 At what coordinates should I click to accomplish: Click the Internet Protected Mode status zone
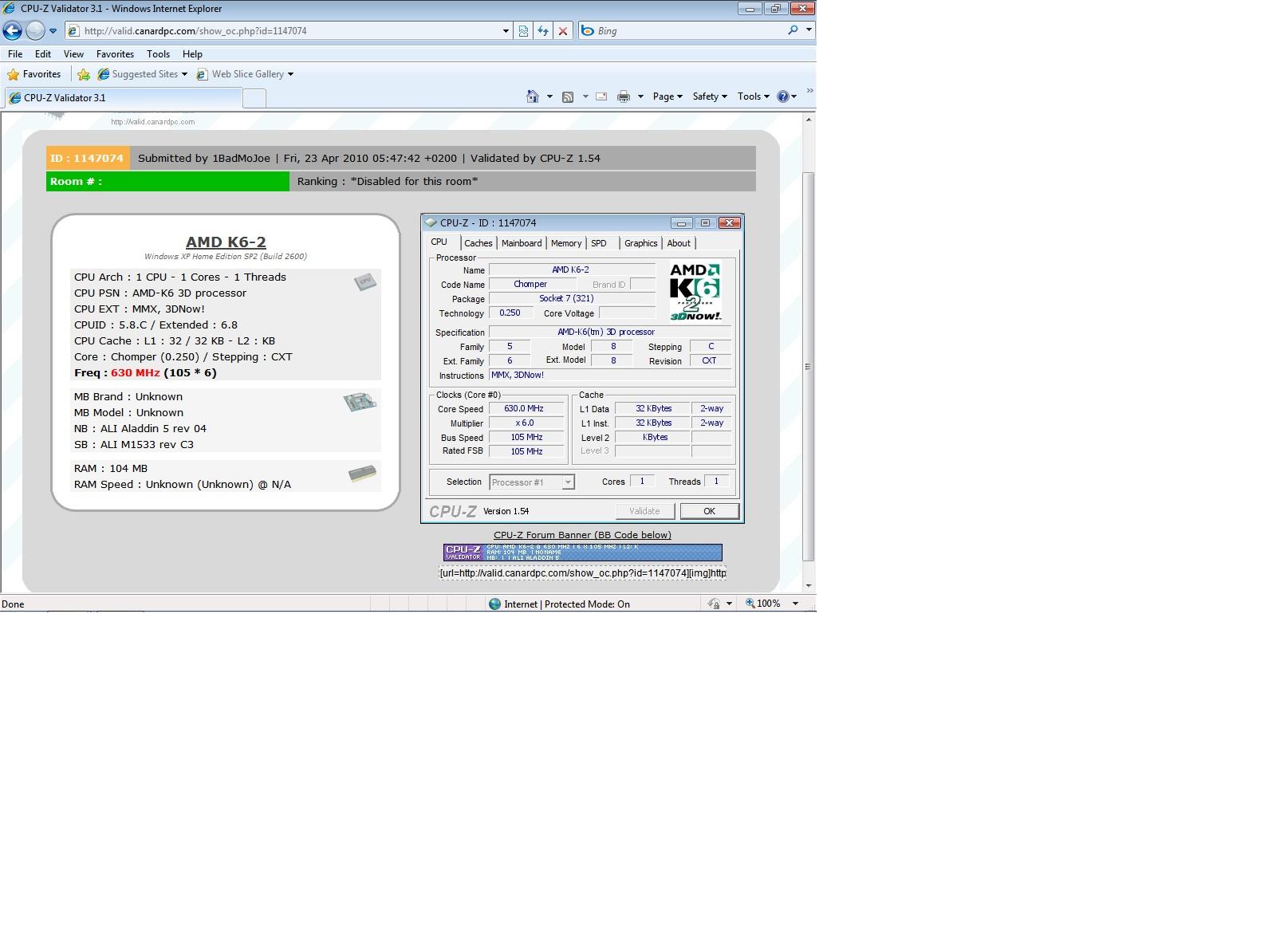pos(559,604)
